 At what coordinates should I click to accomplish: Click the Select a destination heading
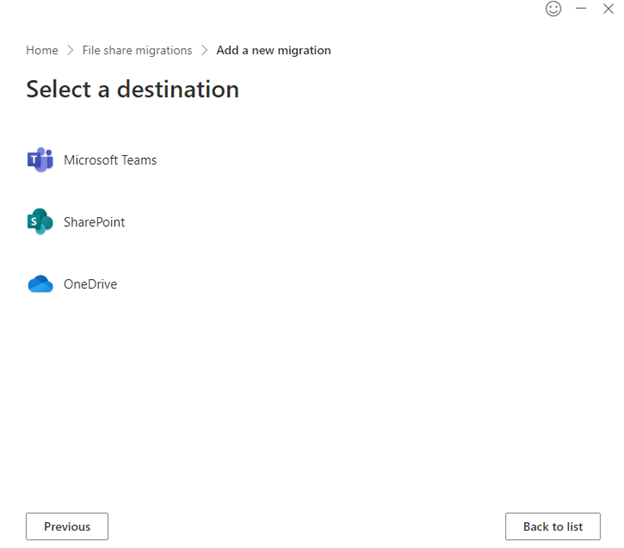(132, 89)
